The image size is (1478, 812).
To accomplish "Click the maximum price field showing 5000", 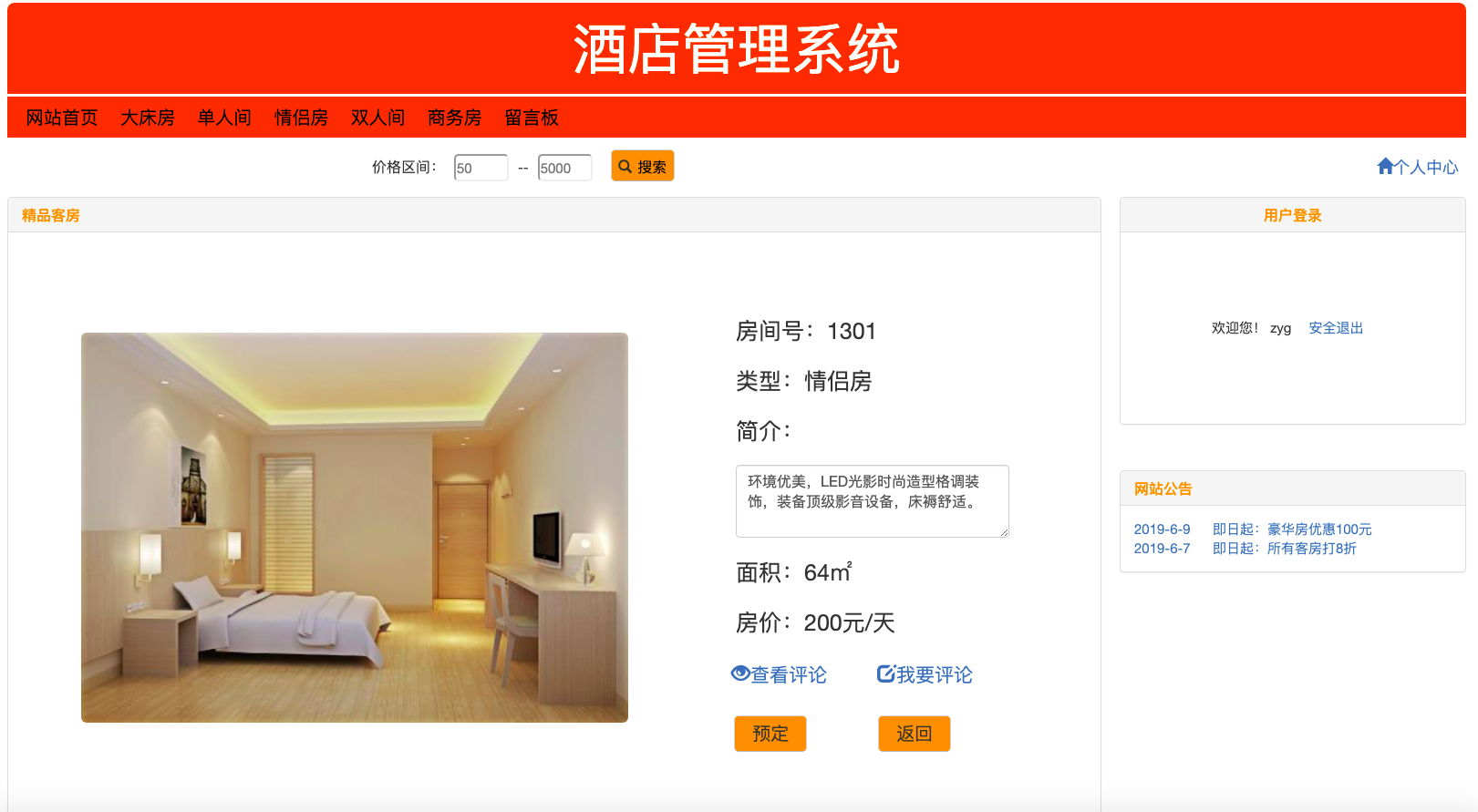I will click(x=565, y=168).
